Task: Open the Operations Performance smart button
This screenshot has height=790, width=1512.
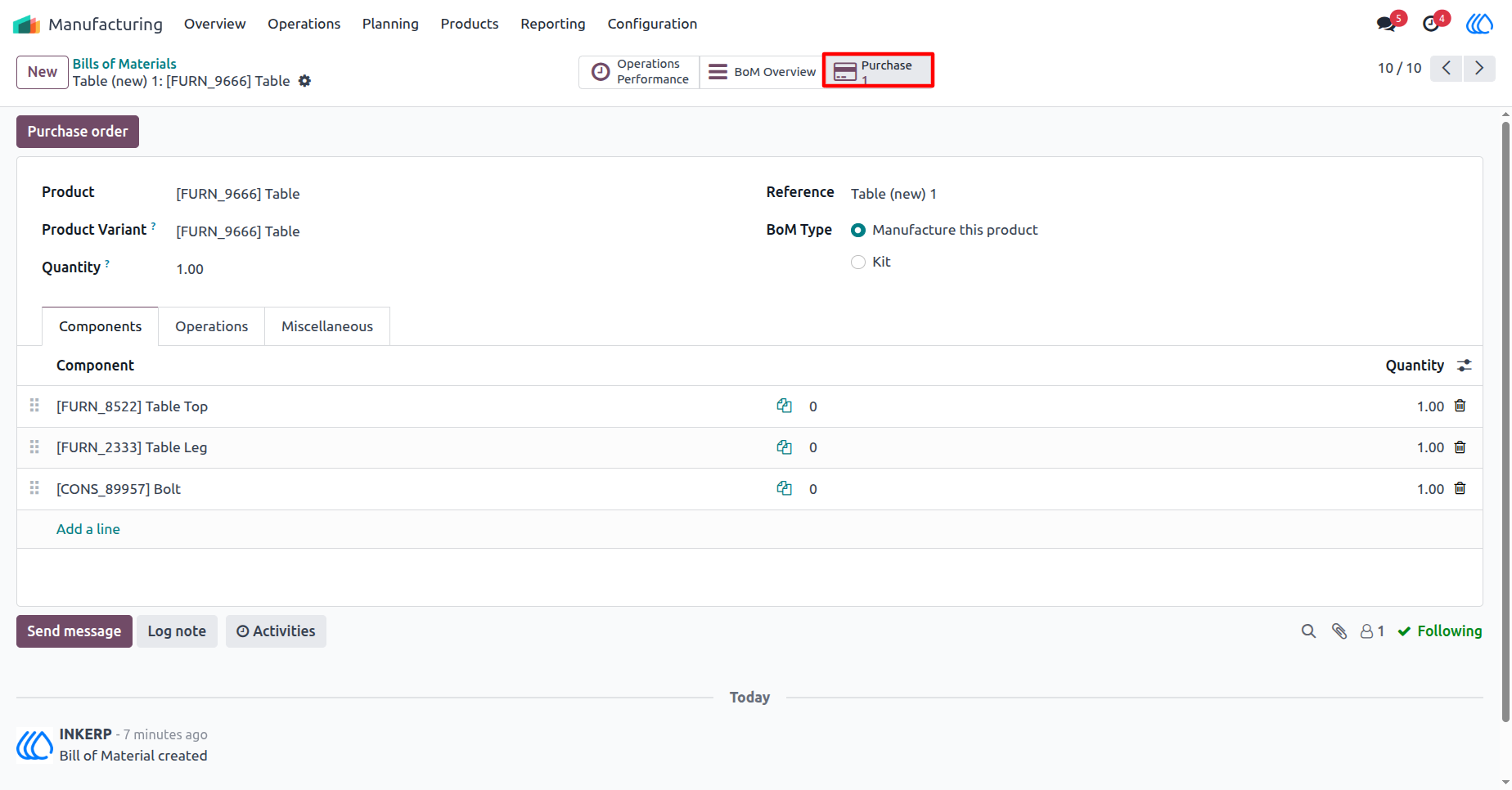Action: [x=639, y=72]
